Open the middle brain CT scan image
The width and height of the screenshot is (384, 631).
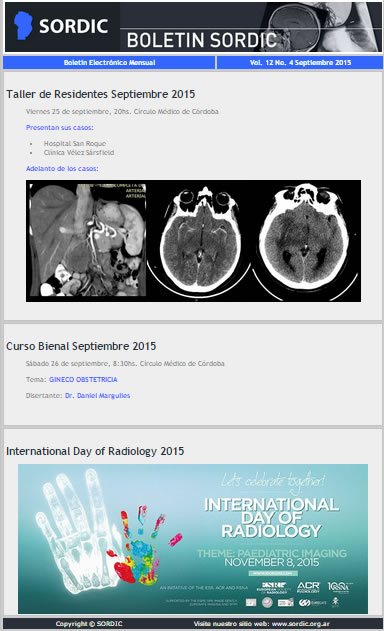(x=200, y=241)
